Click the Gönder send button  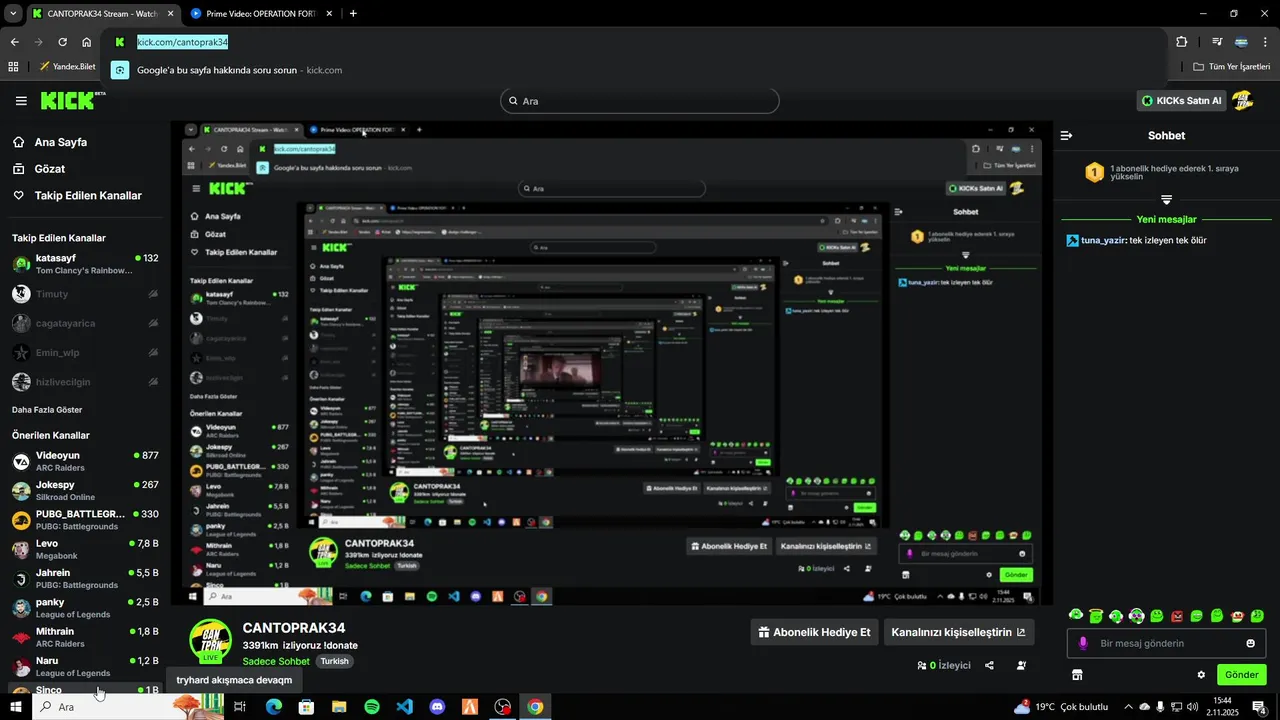click(1241, 675)
